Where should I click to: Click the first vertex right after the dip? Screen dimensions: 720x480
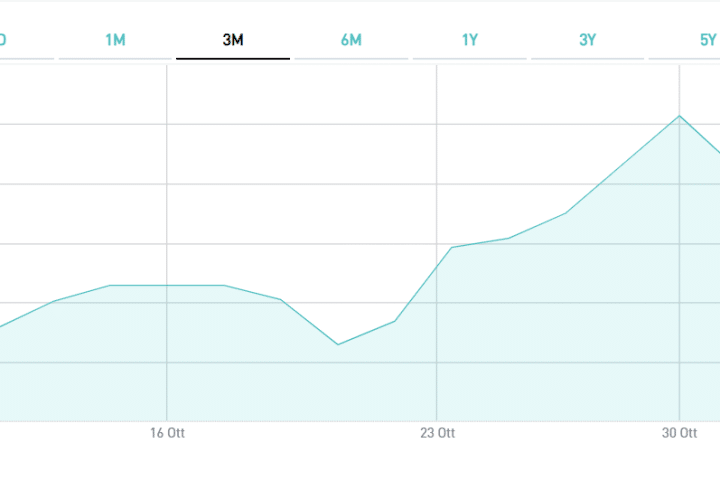395,321
